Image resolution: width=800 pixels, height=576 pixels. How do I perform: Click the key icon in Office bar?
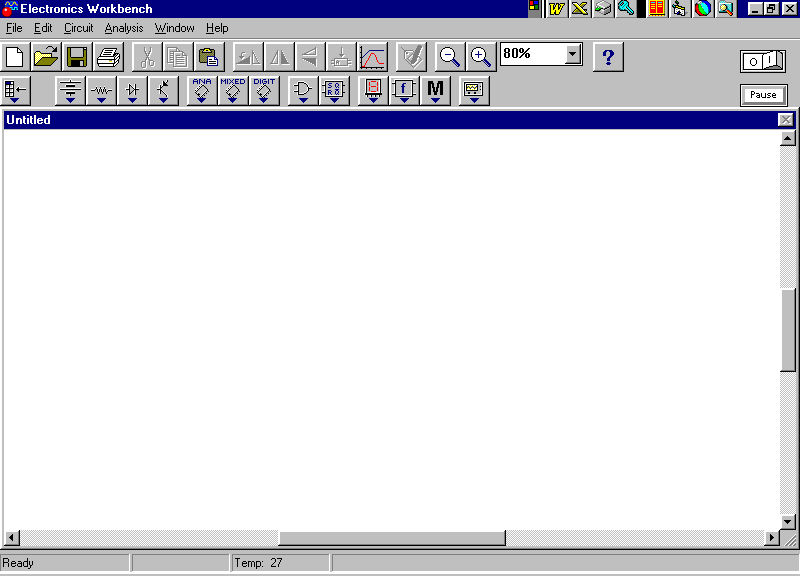click(x=626, y=9)
